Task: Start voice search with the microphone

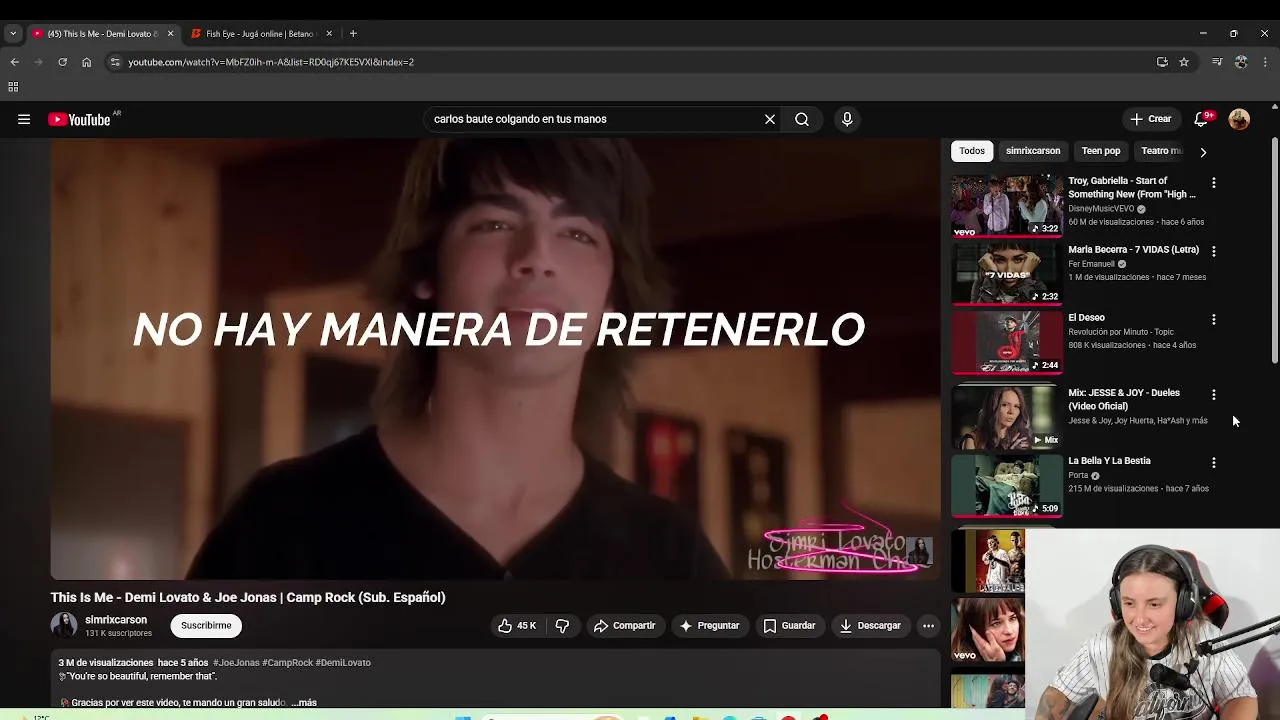Action: pos(847,119)
